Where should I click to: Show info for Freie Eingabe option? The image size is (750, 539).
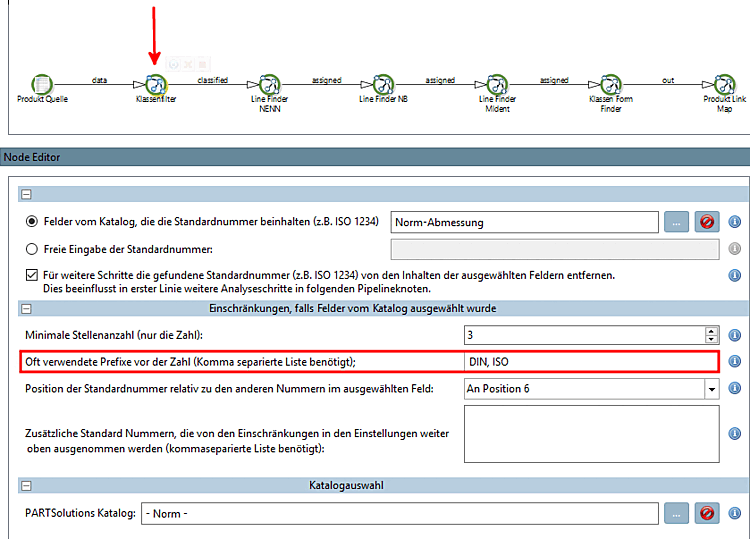(735, 249)
